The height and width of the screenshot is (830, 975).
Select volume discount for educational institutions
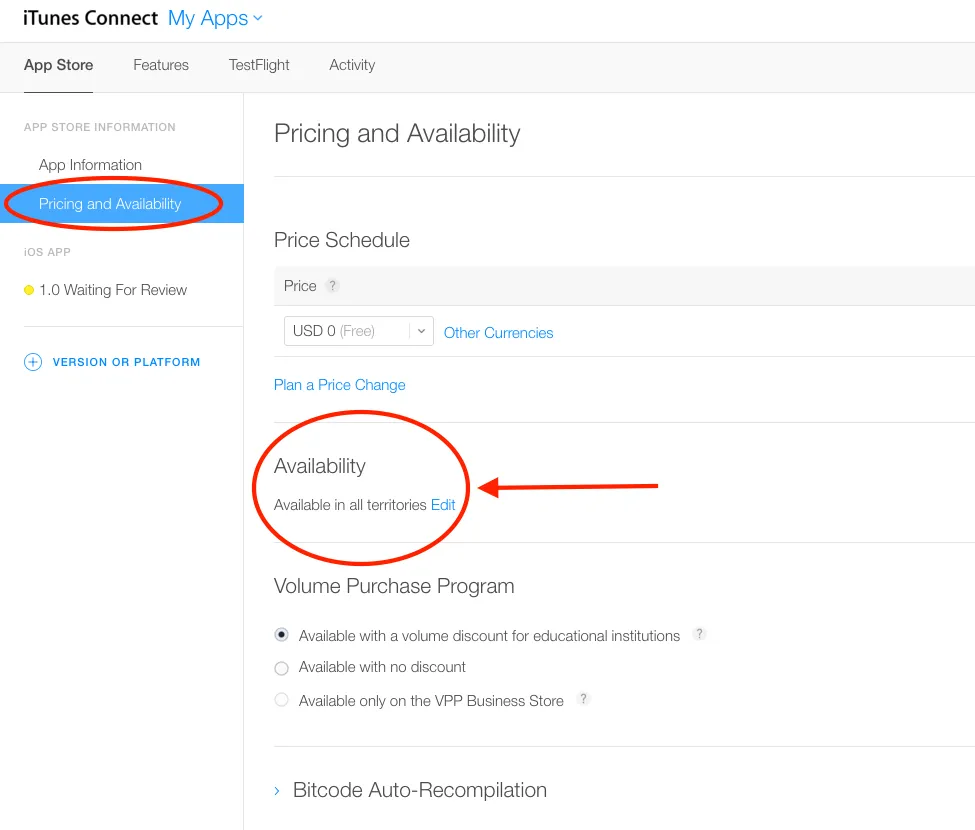pos(282,635)
